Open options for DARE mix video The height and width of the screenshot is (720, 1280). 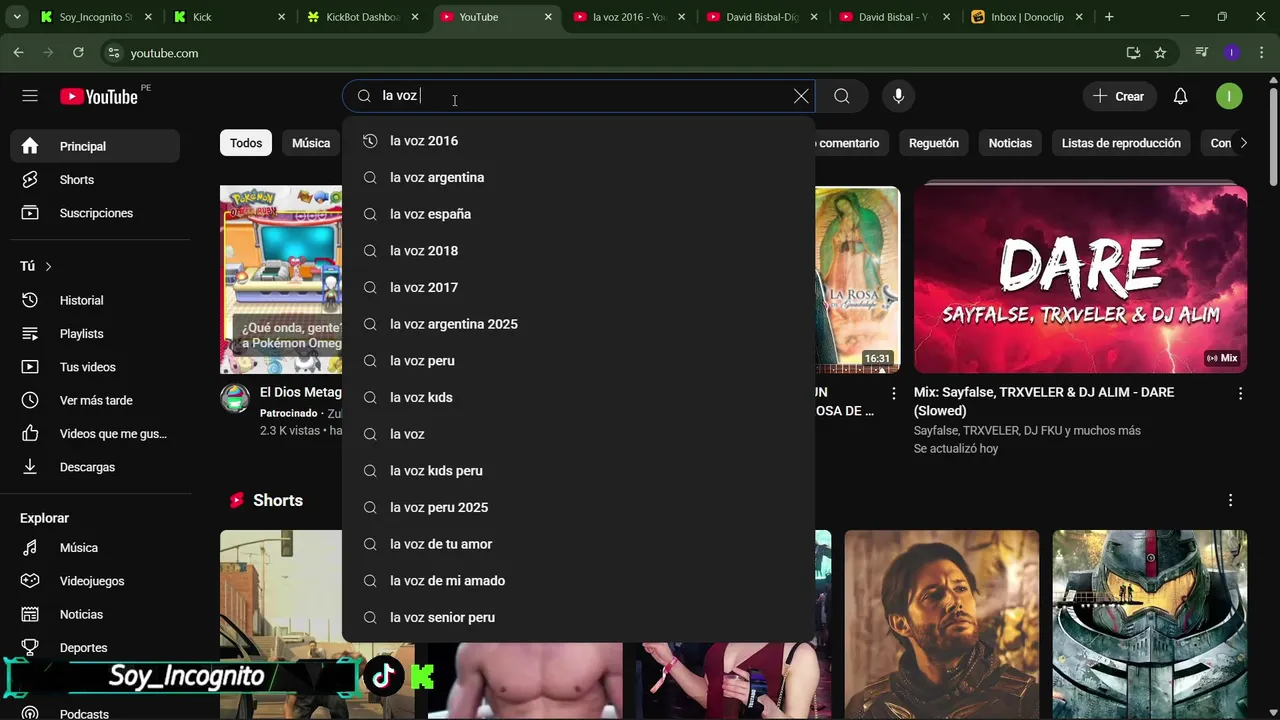[1240, 394]
